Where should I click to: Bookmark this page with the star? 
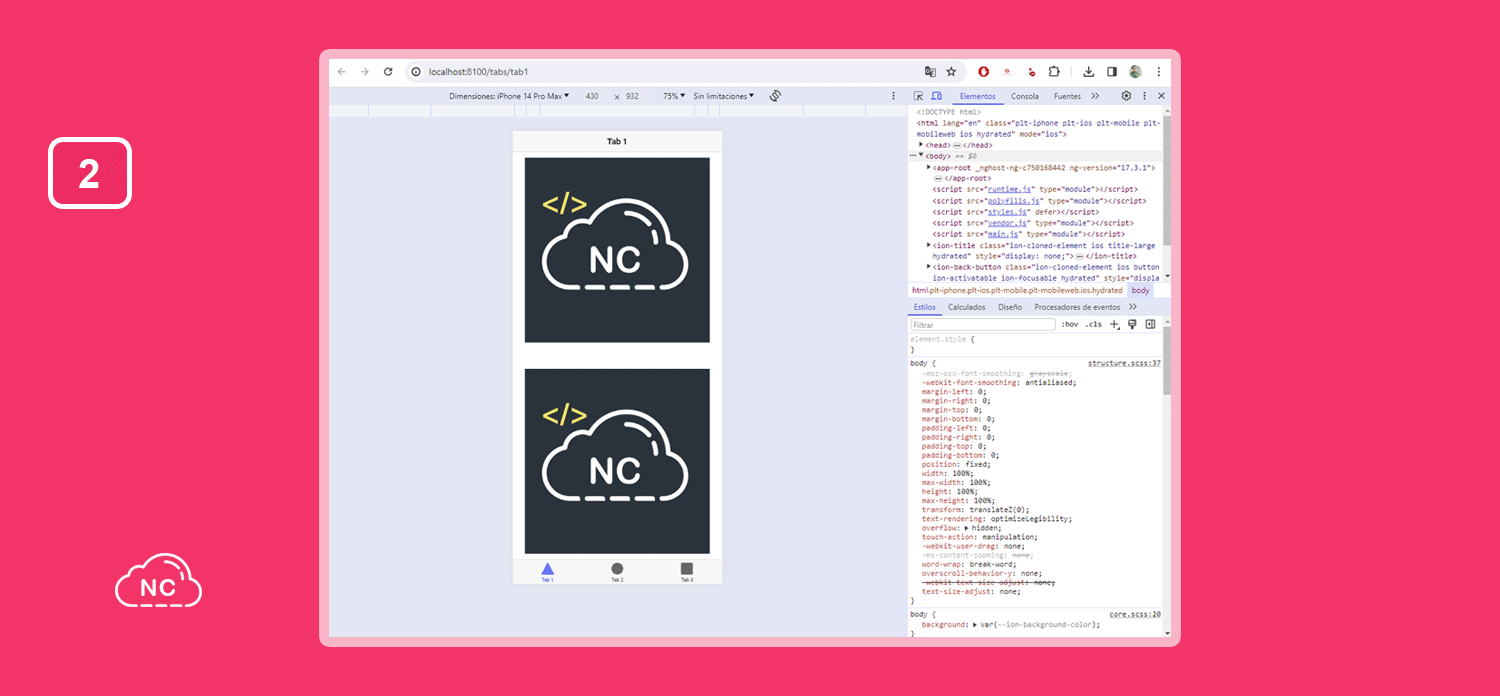click(951, 72)
